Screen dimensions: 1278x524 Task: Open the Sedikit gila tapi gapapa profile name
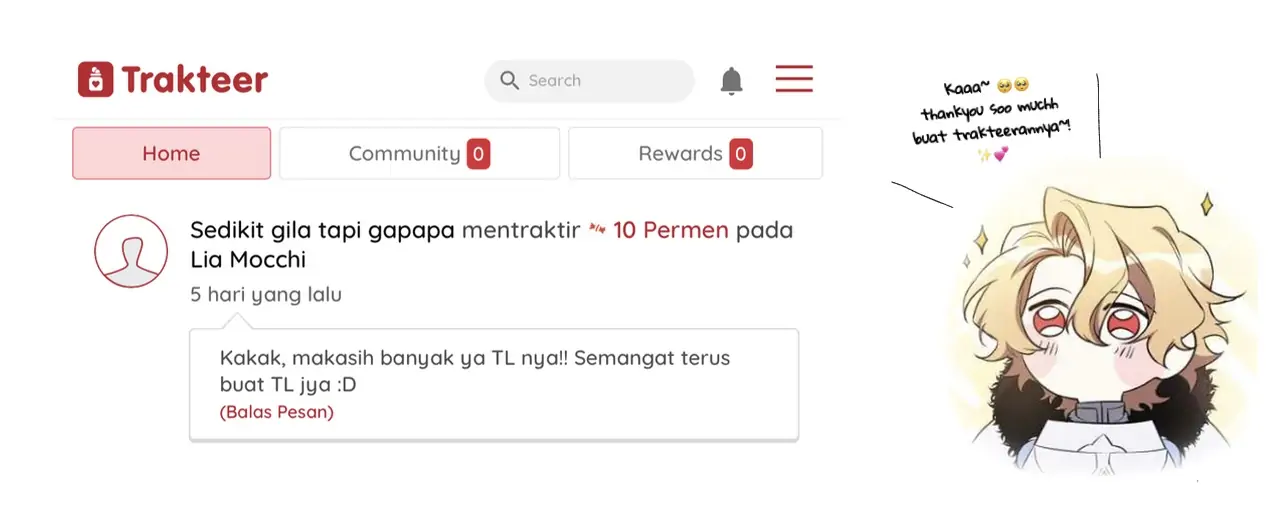pyautogui.click(x=323, y=230)
